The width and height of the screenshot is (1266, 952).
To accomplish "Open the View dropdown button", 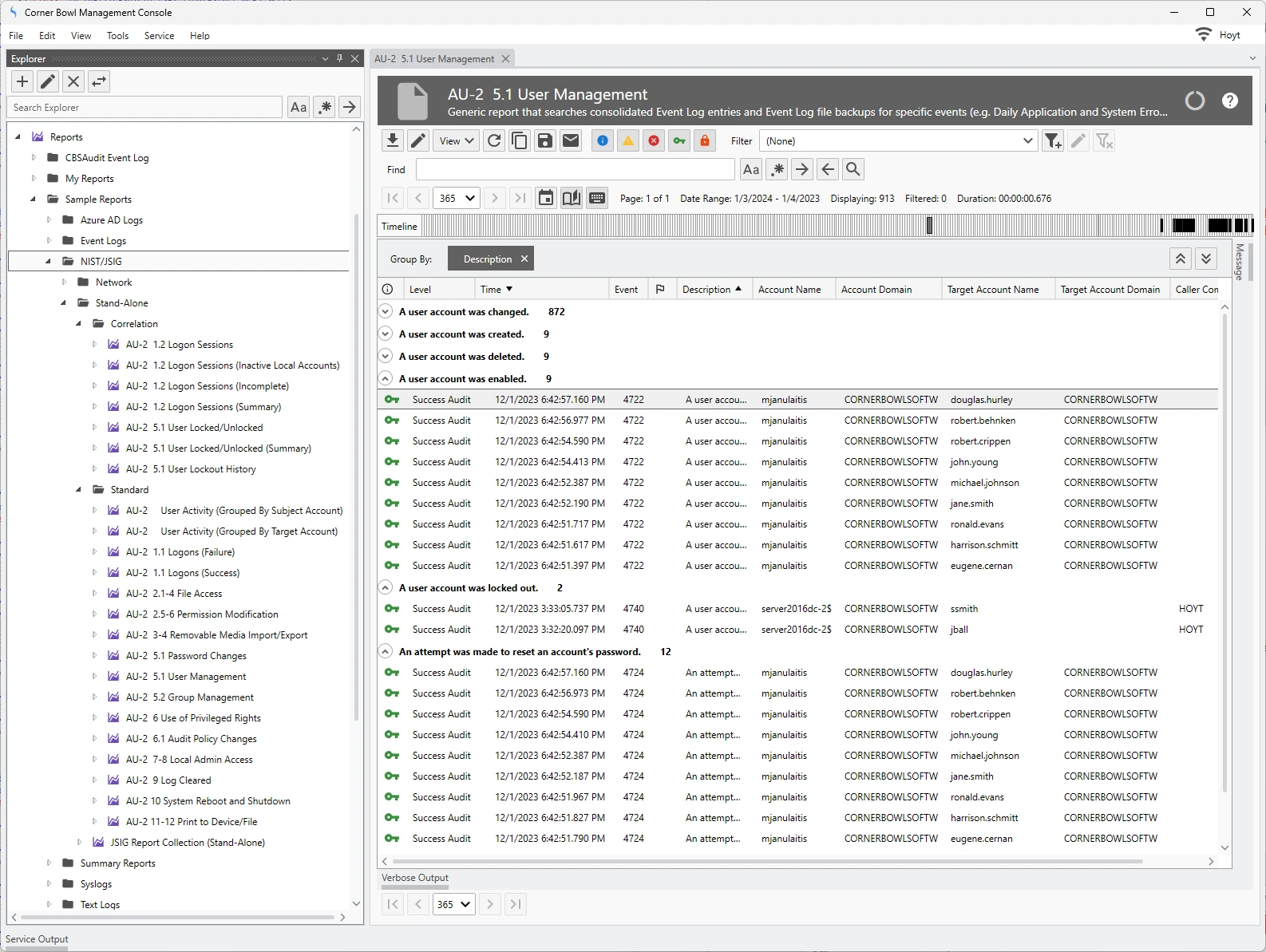I will [457, 141].
